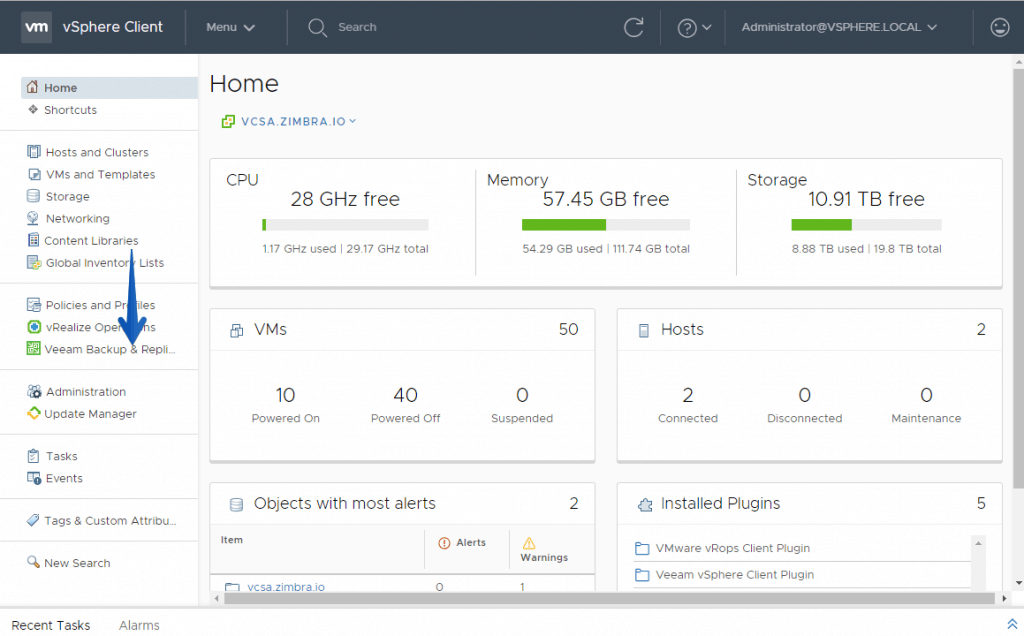Viewport: 1024px width, 636px height.
Task: Open Hosts and Clusters
Action: 97,152
